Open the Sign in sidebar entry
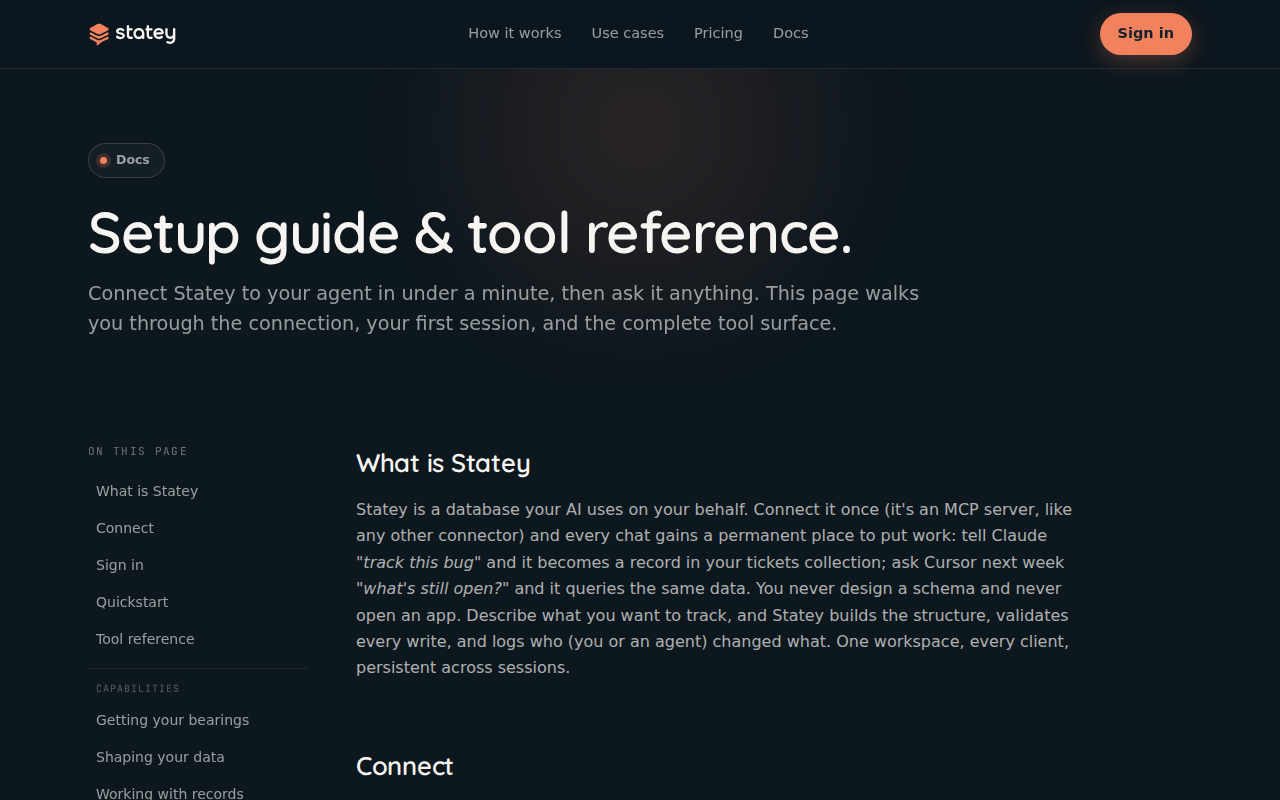This screenshot has height=800, width=1280. (x=120, y=565)
